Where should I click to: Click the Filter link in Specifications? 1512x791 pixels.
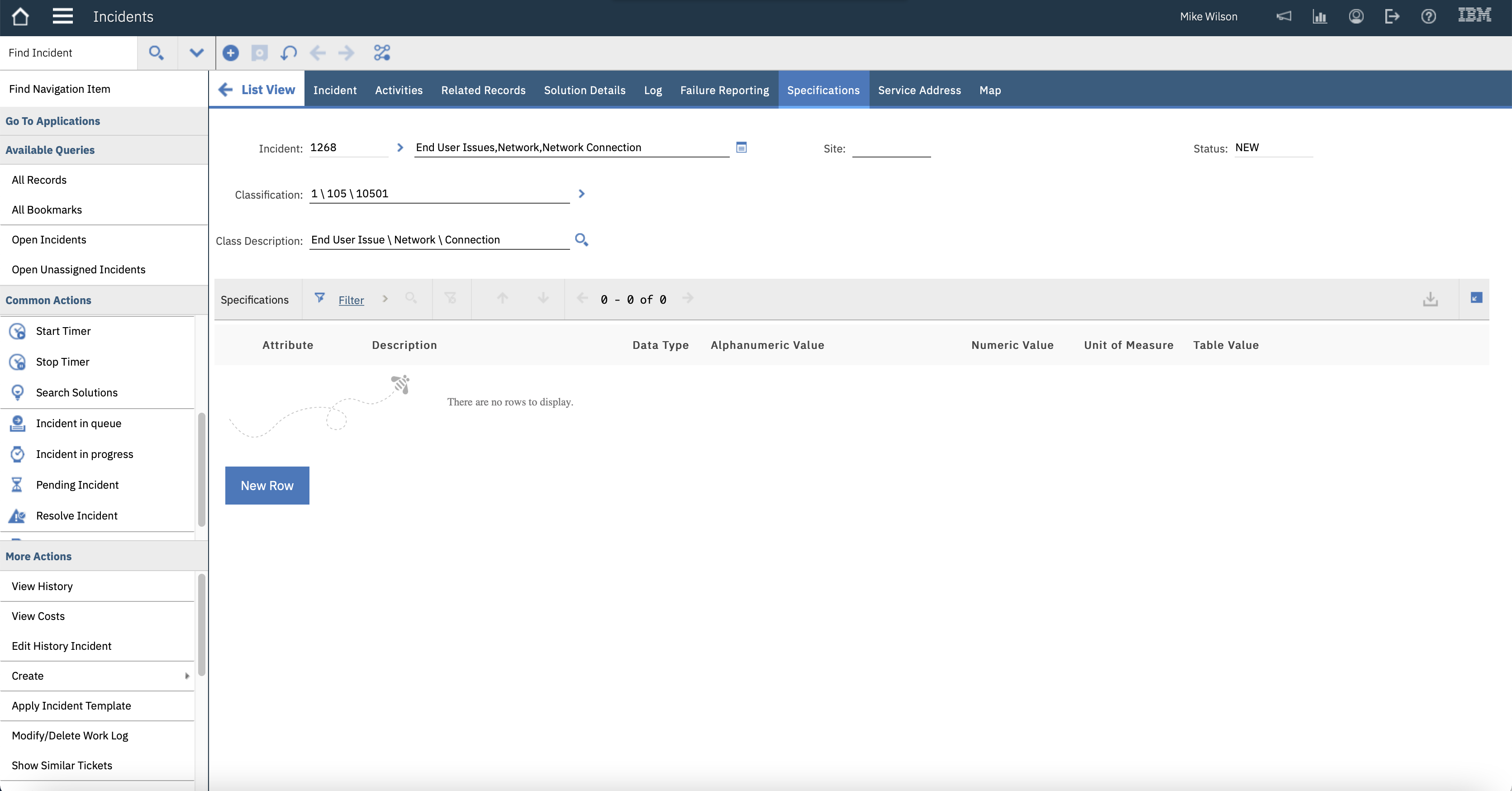(x=351, y=300)
